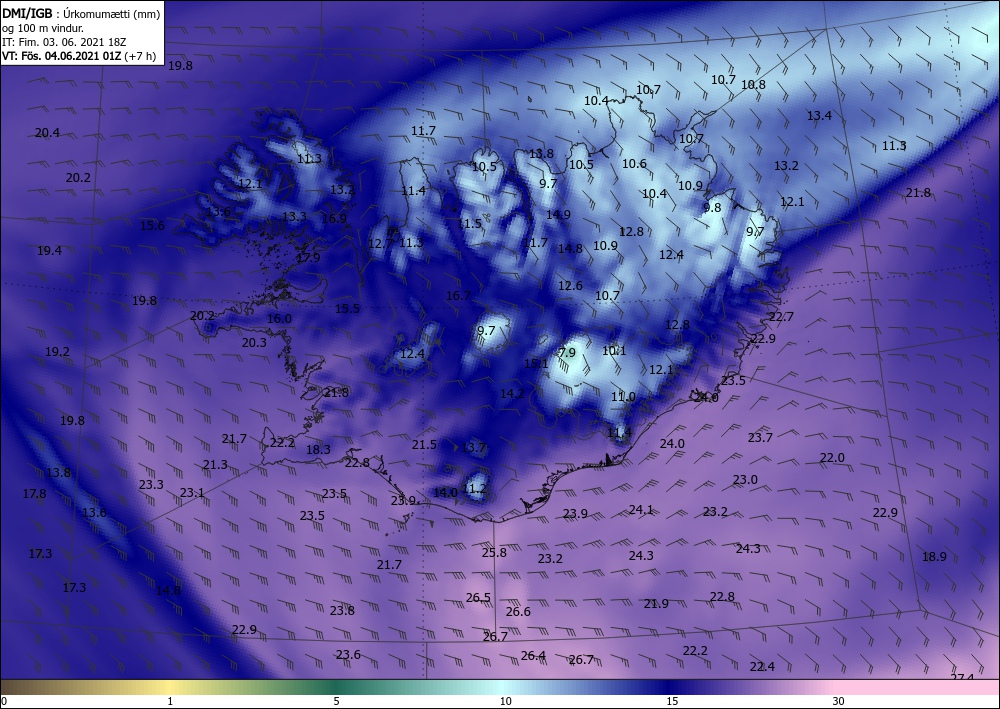This screenshot has width=1000, height=709.
Task: Click the map value 24.1
Action: coord(641,509)
